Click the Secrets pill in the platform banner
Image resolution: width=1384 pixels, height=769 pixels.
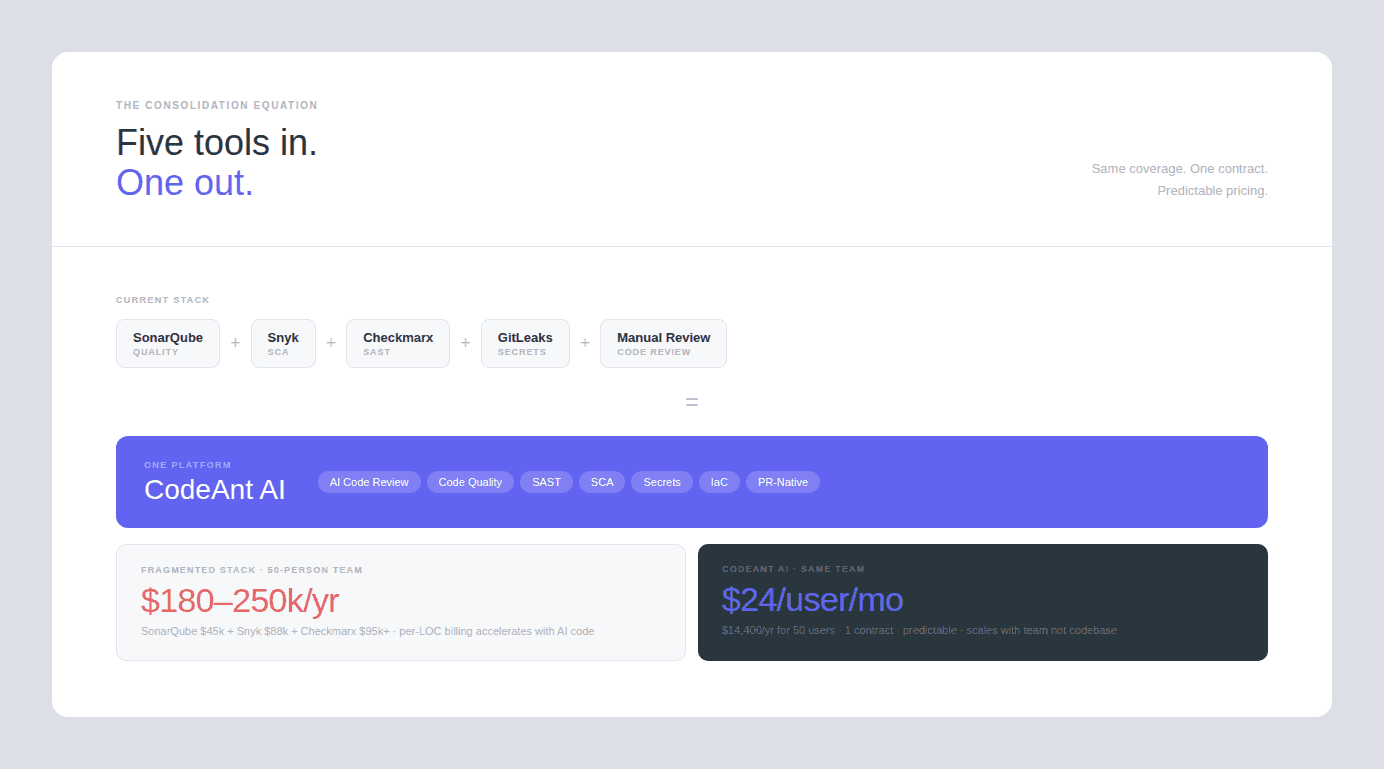pos(662,482)
